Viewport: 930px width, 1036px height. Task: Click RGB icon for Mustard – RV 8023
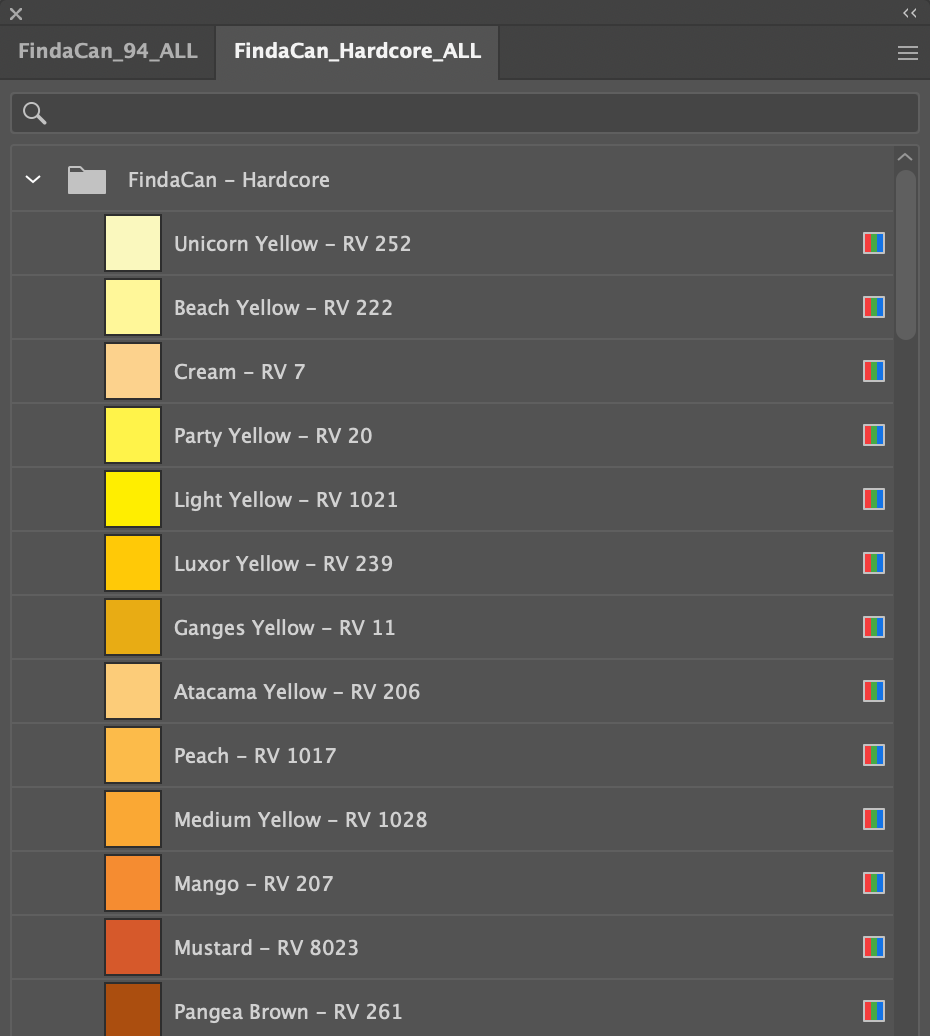click(874, 947)
